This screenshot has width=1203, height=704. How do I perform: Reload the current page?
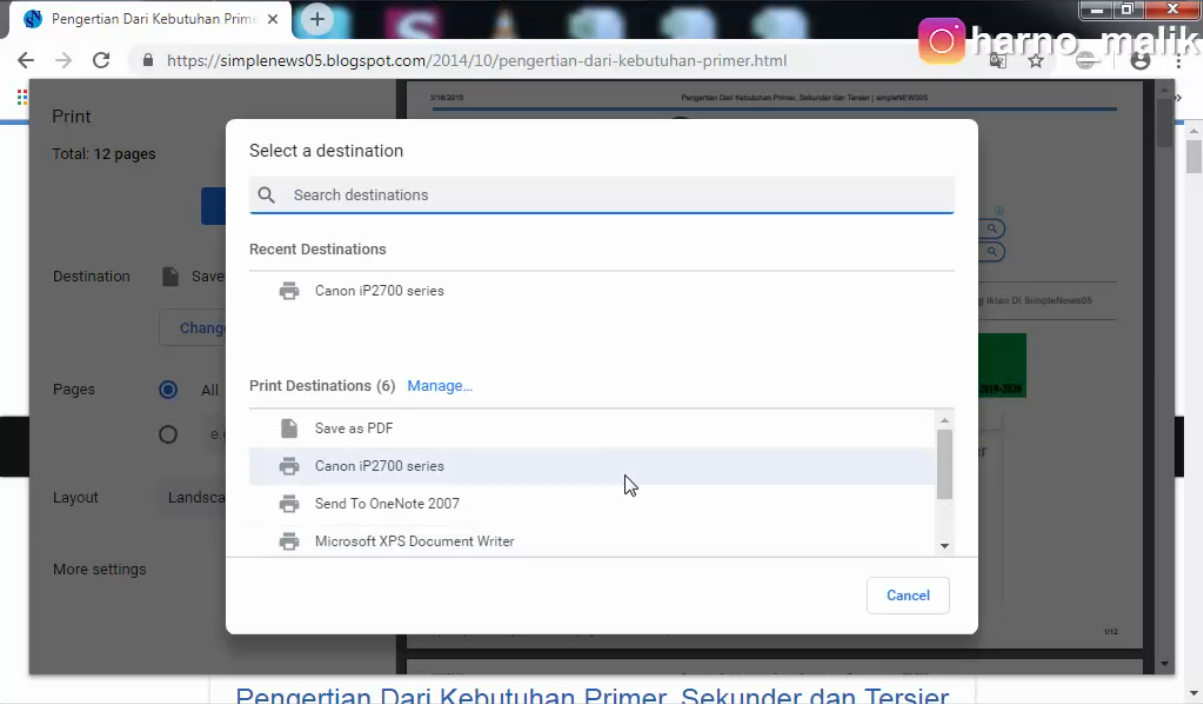pyautogui.click(x=100, y=60)
